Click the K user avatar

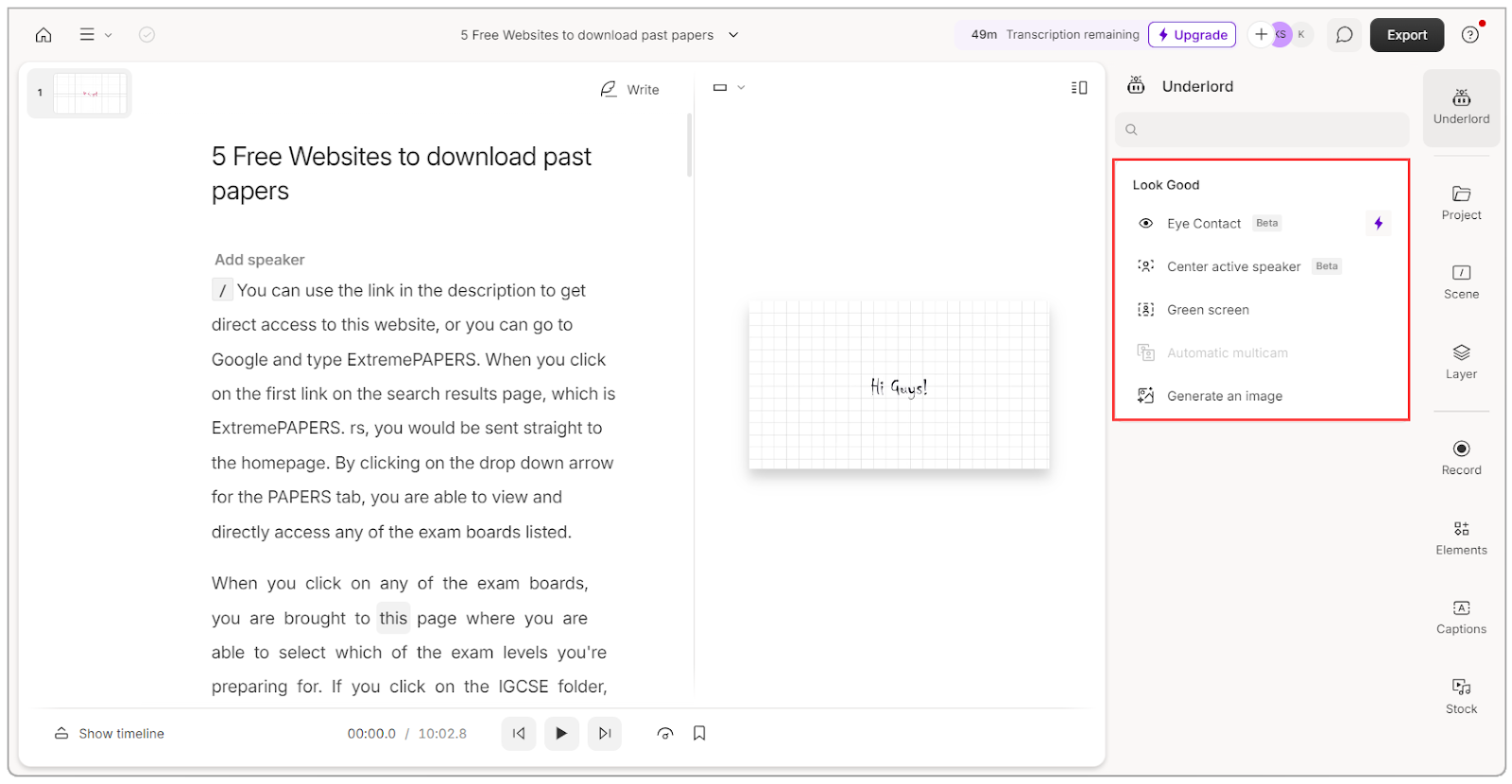pyautogui.click(x=1301, y=35)
